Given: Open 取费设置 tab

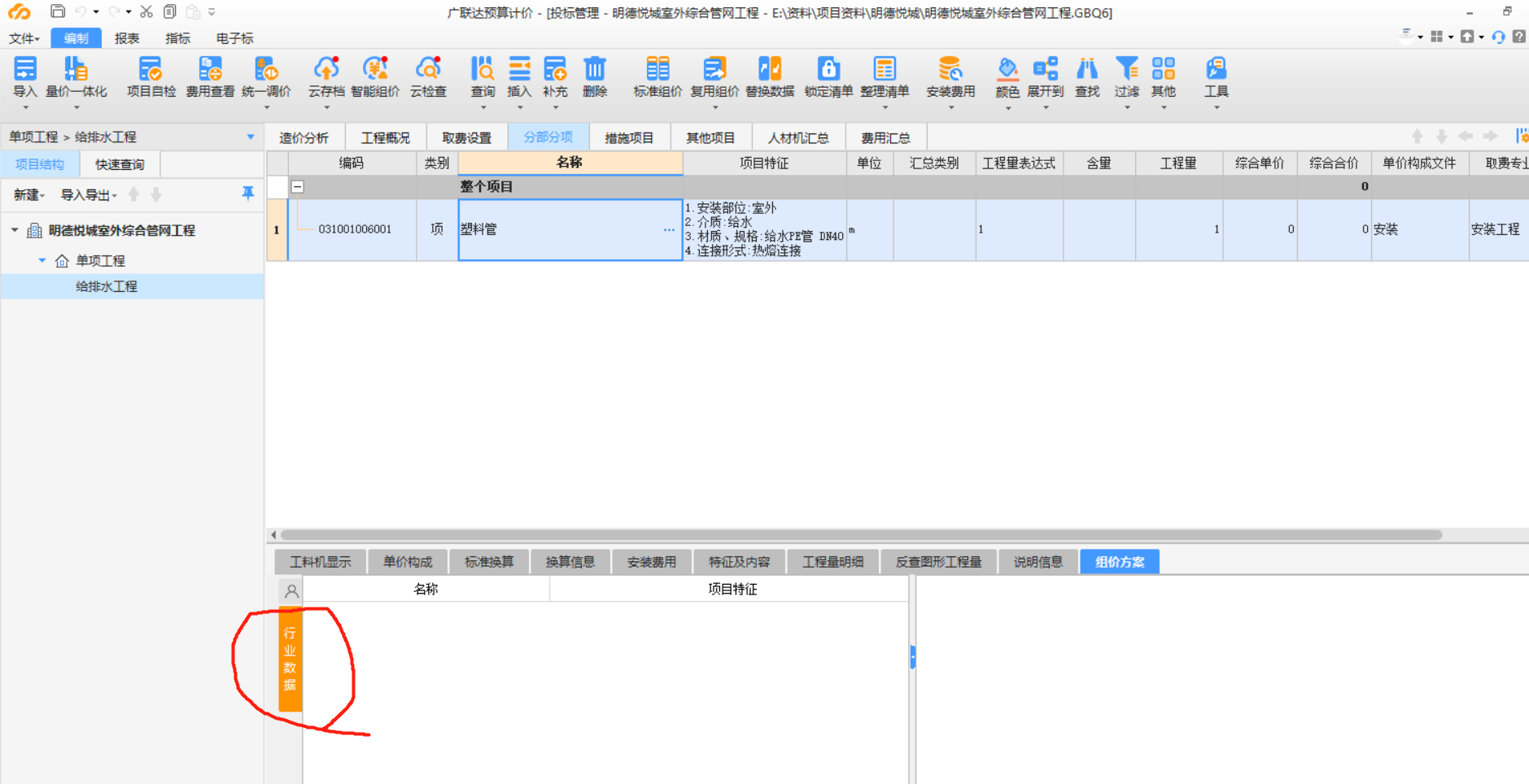Looking at the screenshot, I should pyautogui.click(x=467, y=137).
